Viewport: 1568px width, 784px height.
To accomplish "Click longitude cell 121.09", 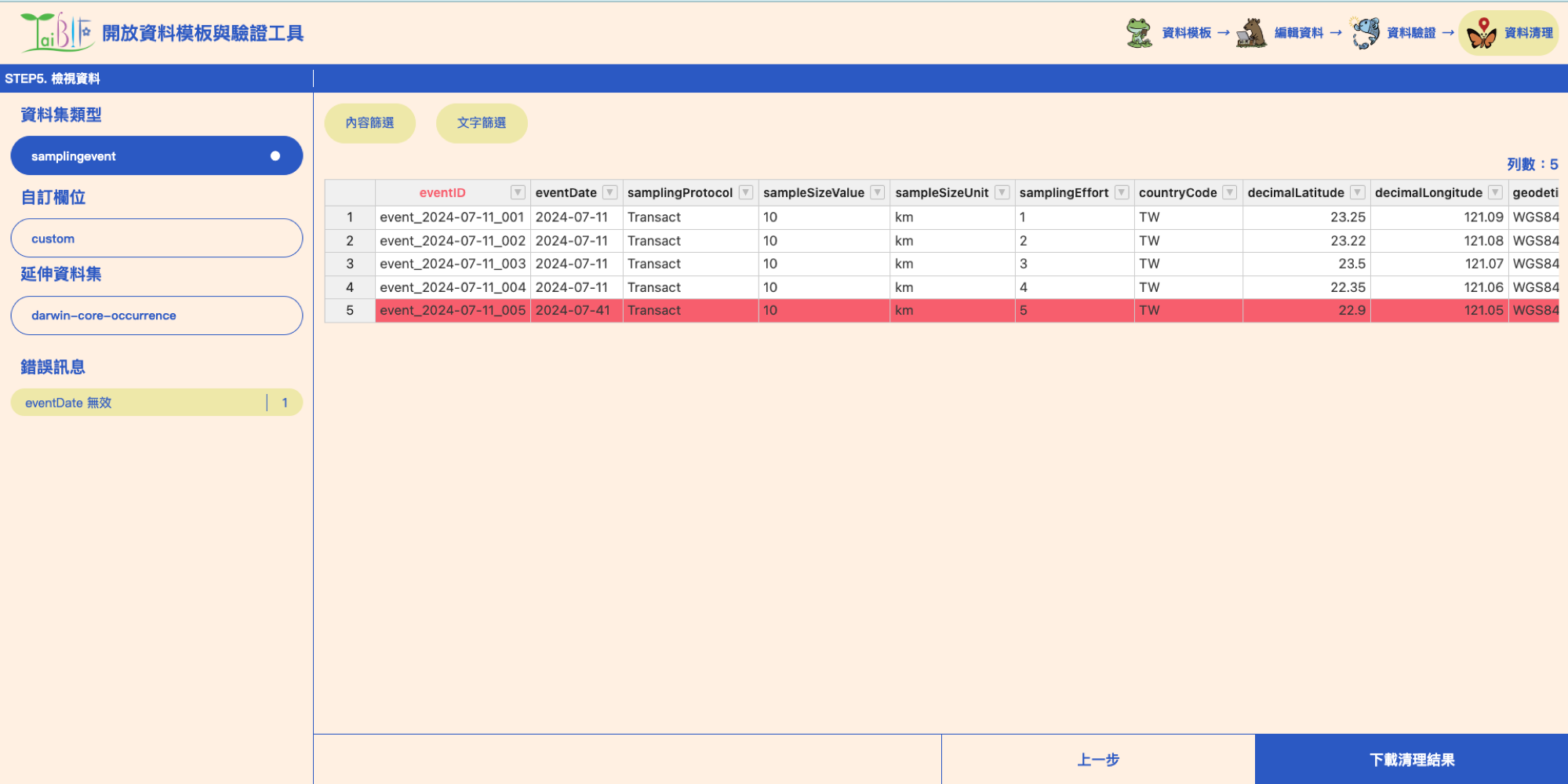I will [1439, 217].
